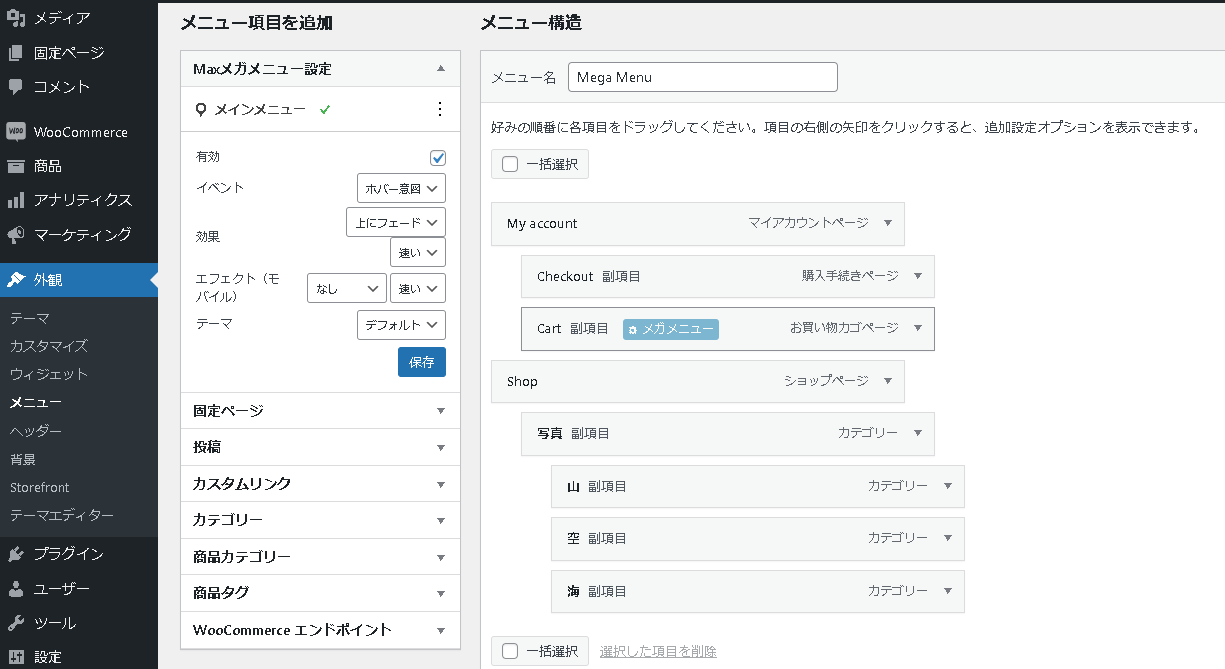The height and width of the screenshot is (669, 1225).
Task: Open the three-dot options for メインメニュー
Action: tap(440, 110)
